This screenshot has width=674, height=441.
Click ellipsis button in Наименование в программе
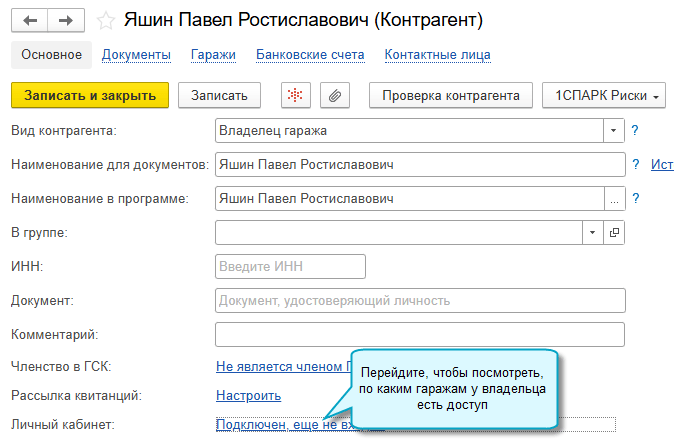tap(614, 198)
